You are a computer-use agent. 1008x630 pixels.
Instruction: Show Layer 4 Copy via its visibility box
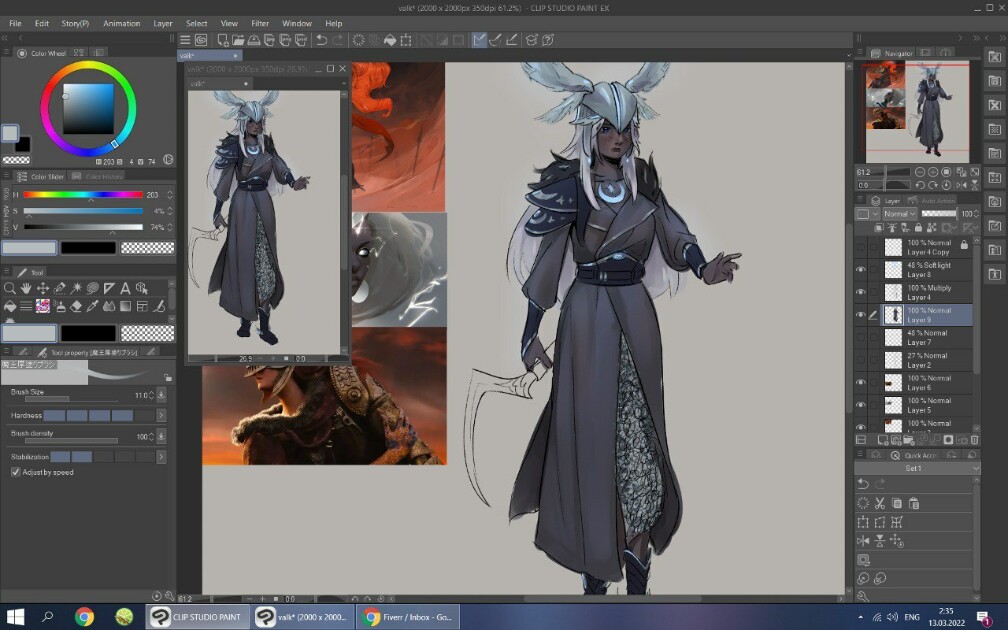861,248
